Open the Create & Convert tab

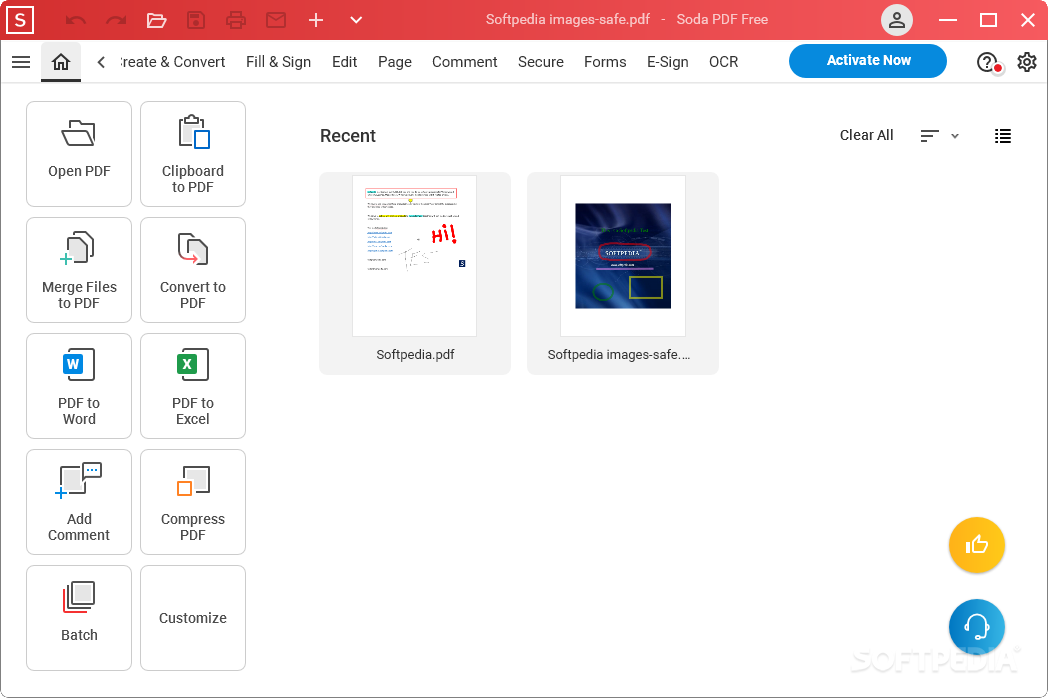pos(172,62)
